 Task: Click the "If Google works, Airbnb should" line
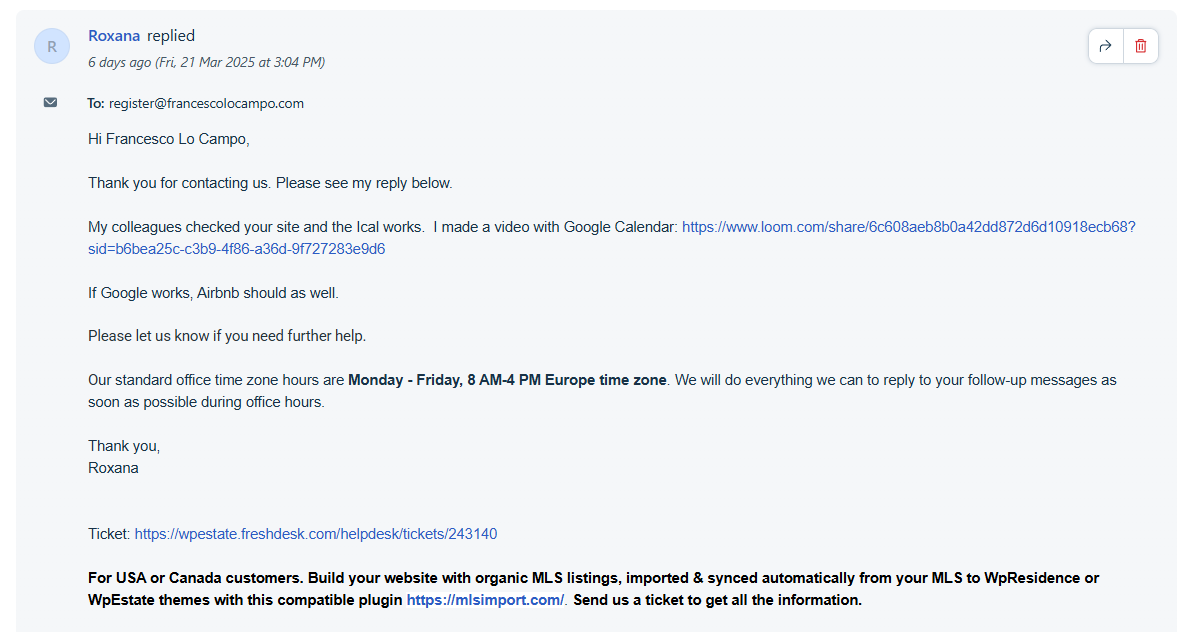pos(213,293)
